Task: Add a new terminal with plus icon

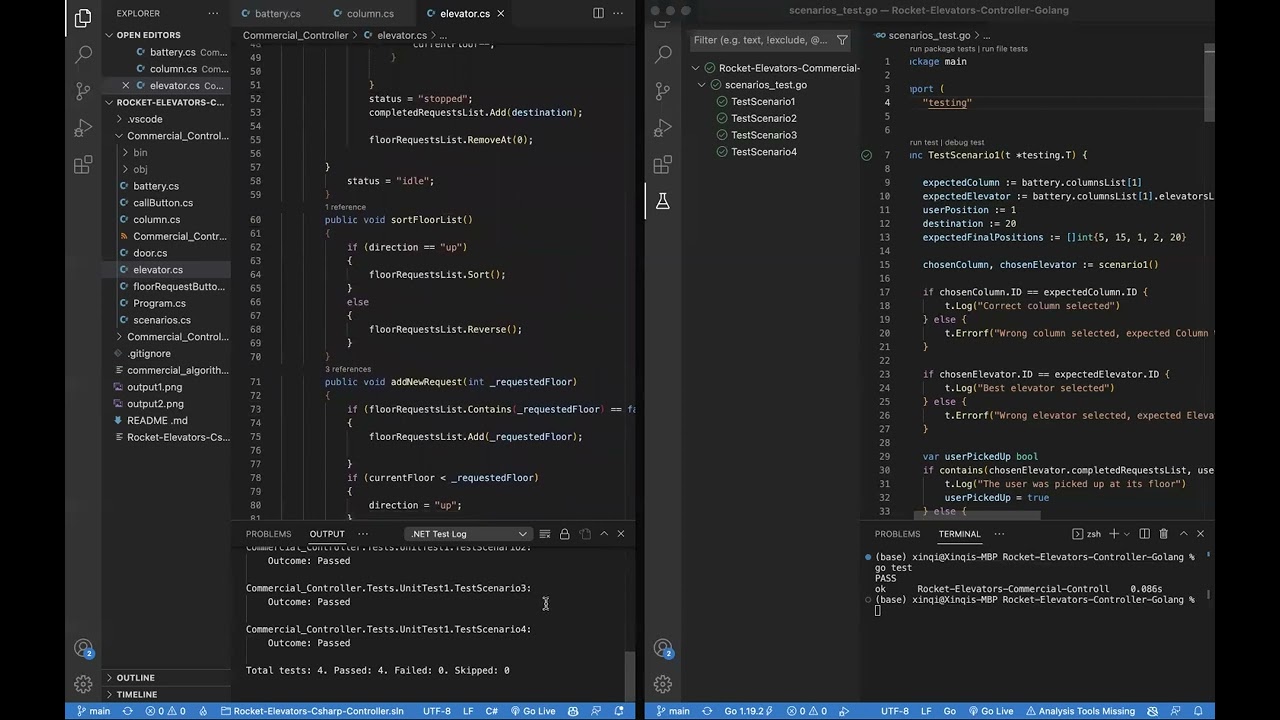Action: (1113, 534)
